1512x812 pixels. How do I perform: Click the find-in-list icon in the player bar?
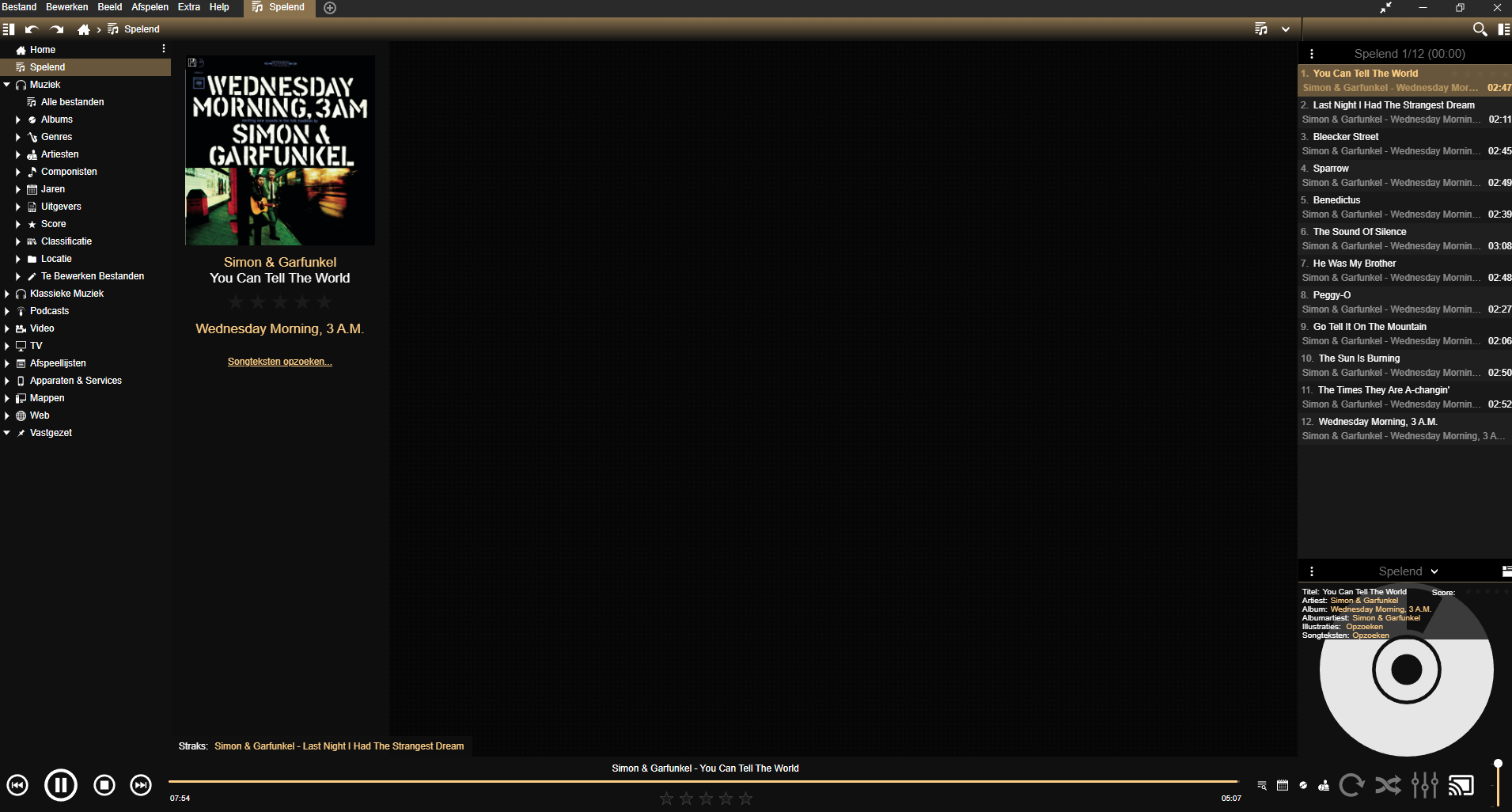(x=1262, y=785)
